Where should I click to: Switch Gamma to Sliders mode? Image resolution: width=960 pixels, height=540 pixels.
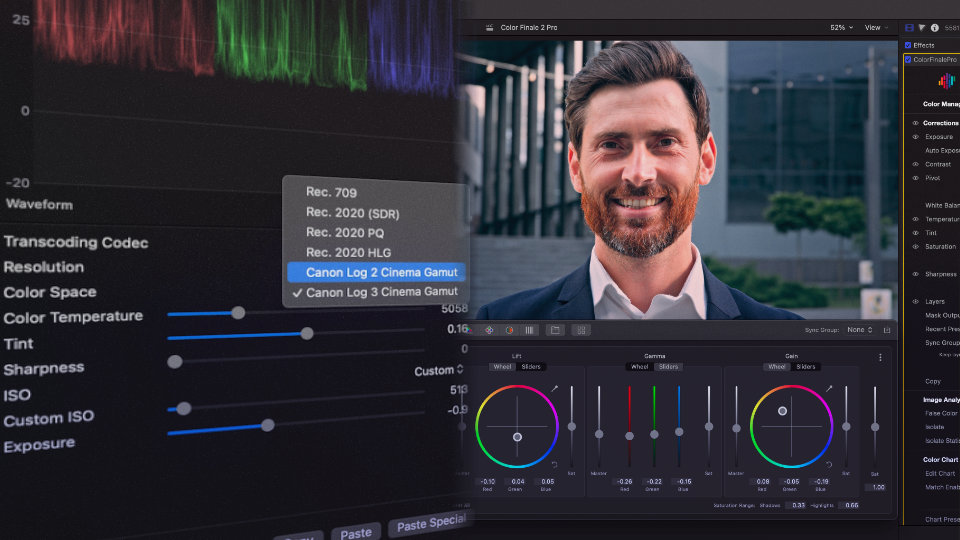click(668, 367)
